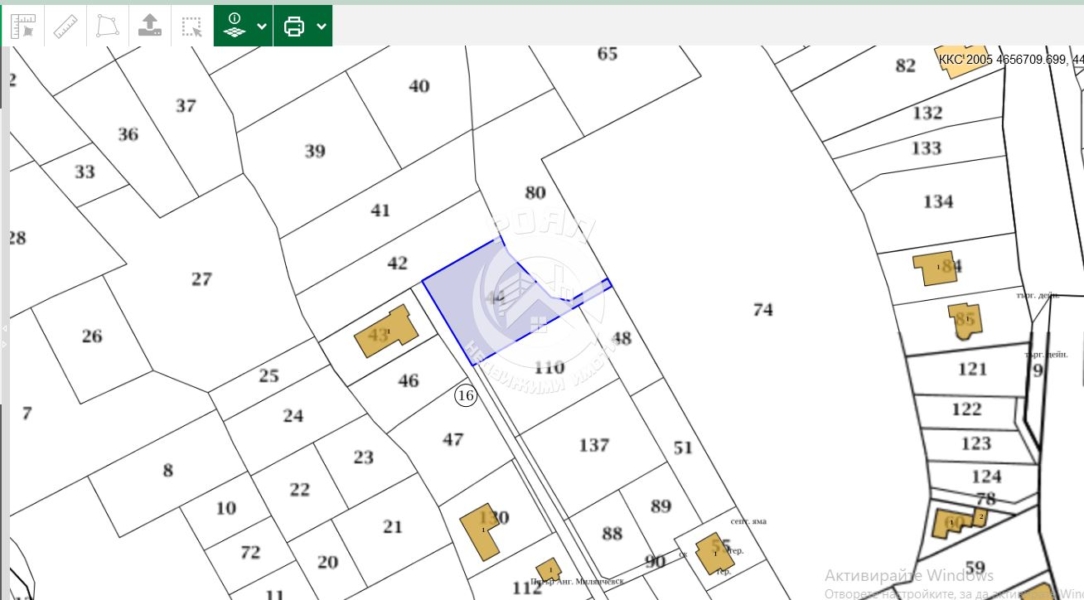Select parcel 110 below highlighted area
1084x600 pixels.
coord(550,368)
